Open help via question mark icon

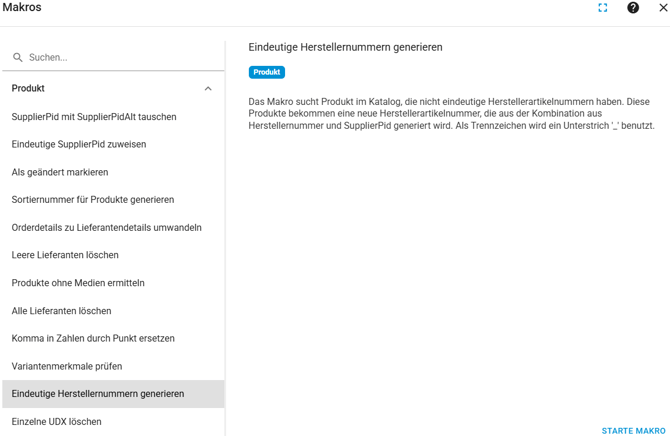633,8
